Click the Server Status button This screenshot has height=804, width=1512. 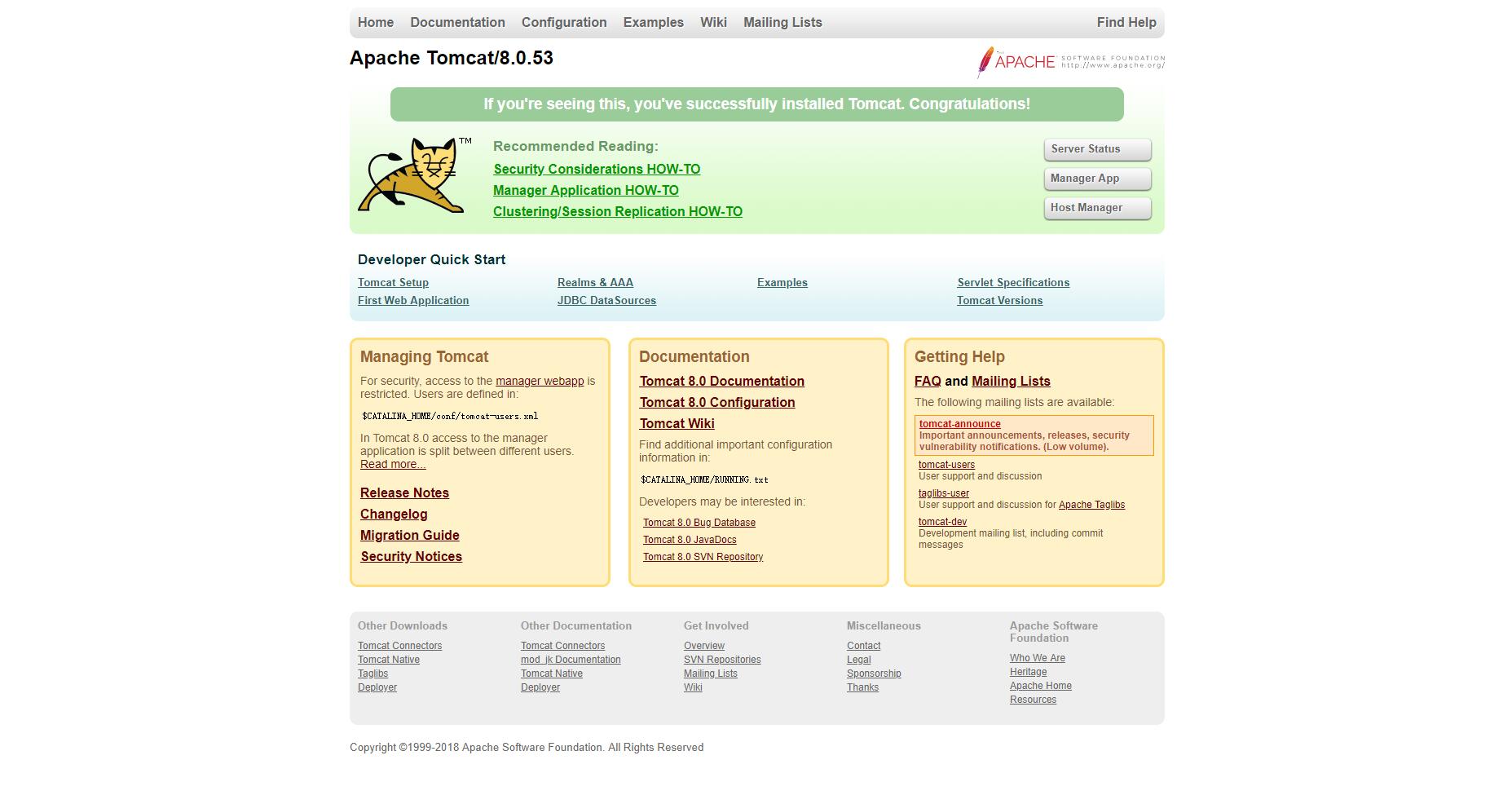click(1097, 149)
